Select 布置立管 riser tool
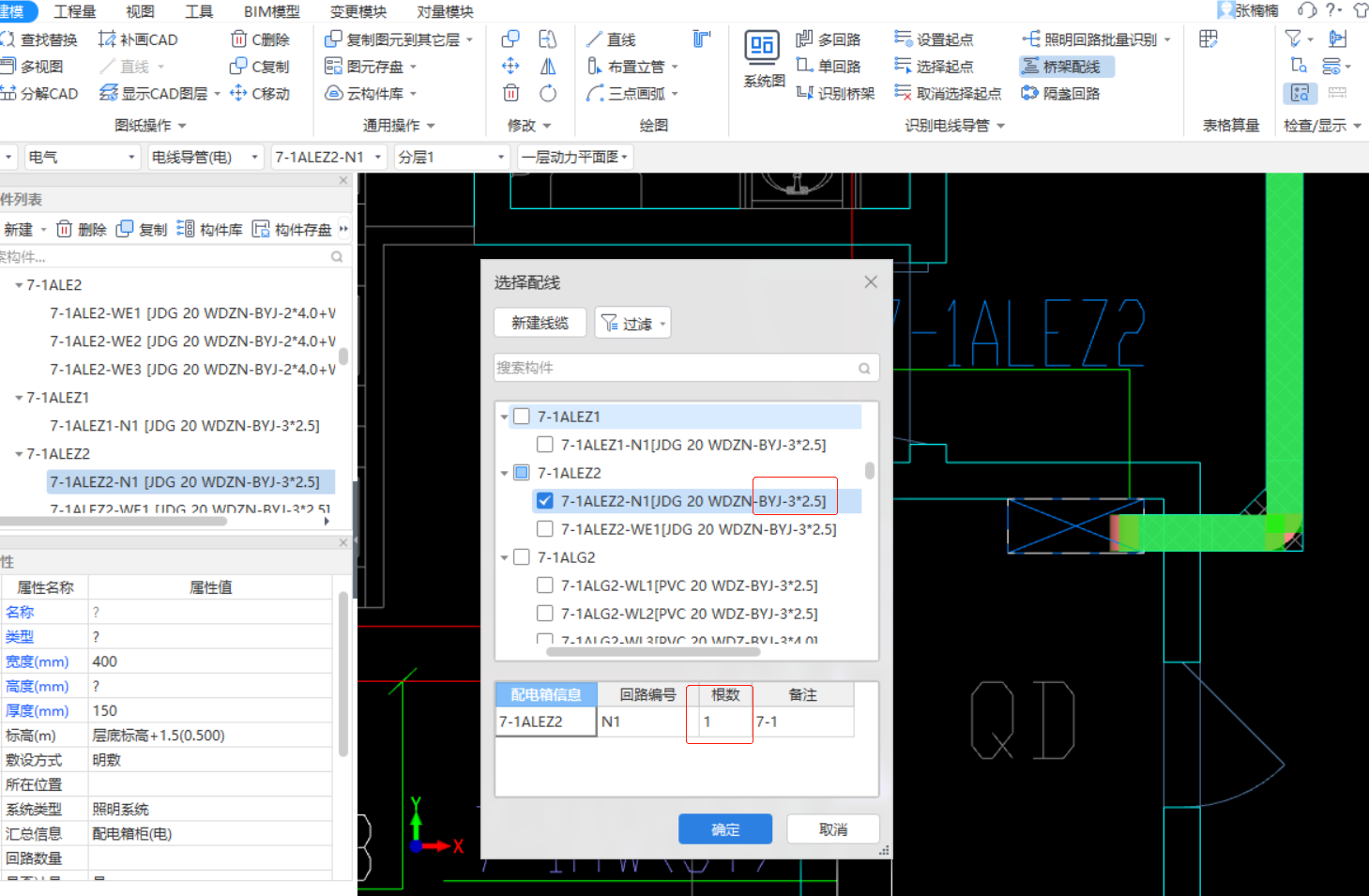Screen dimensions: 1369x896 coord(632,67)
